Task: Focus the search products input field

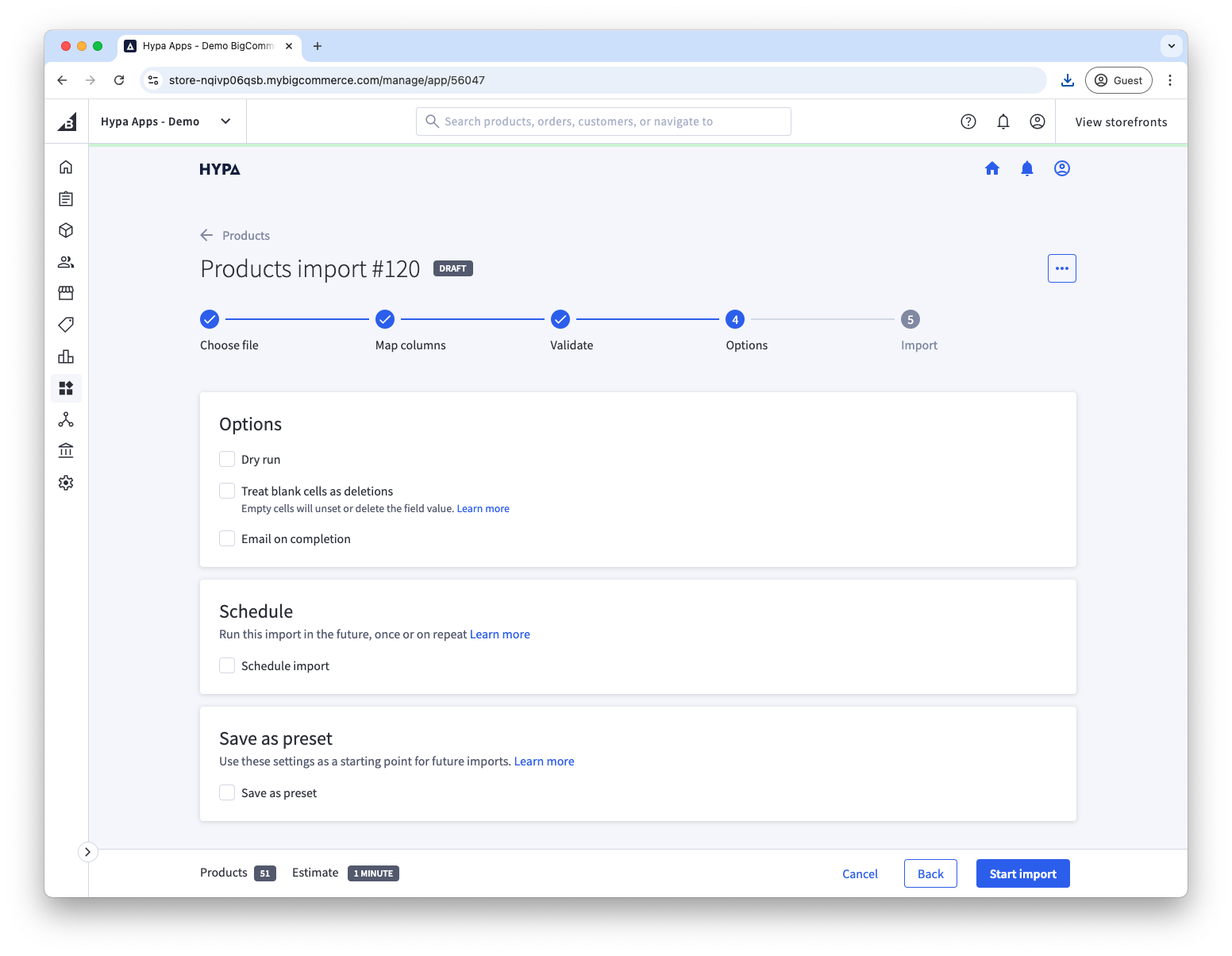Action: pos(603,121)
